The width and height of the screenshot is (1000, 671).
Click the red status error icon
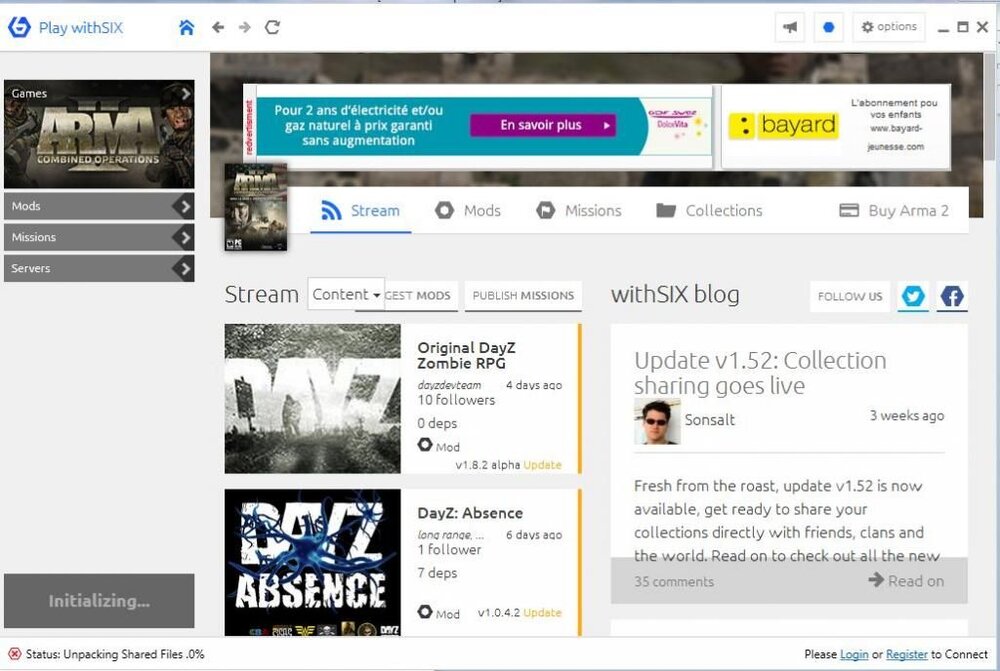tap(14, 654)
